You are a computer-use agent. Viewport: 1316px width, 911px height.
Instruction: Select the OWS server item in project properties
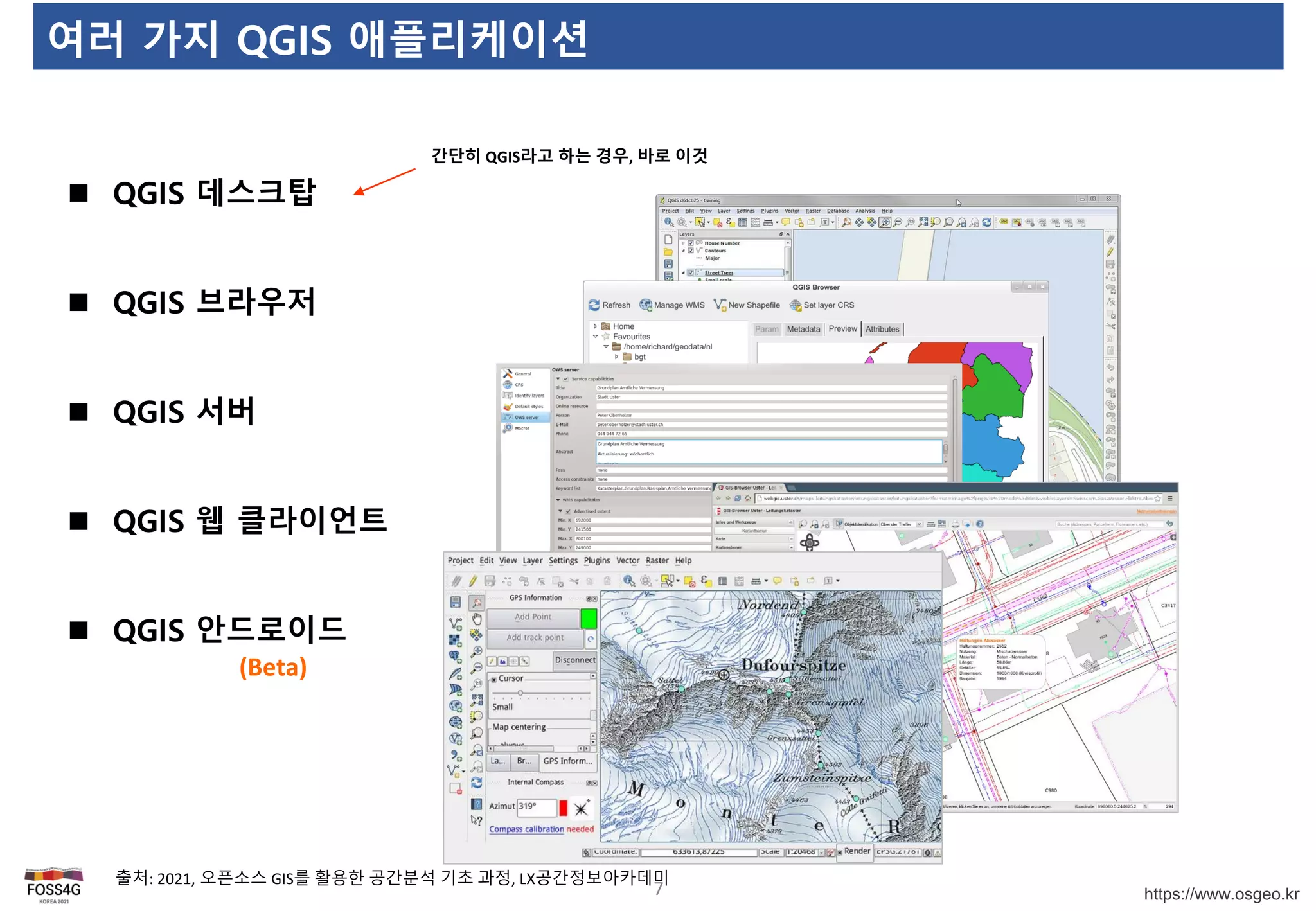(525, 418)
